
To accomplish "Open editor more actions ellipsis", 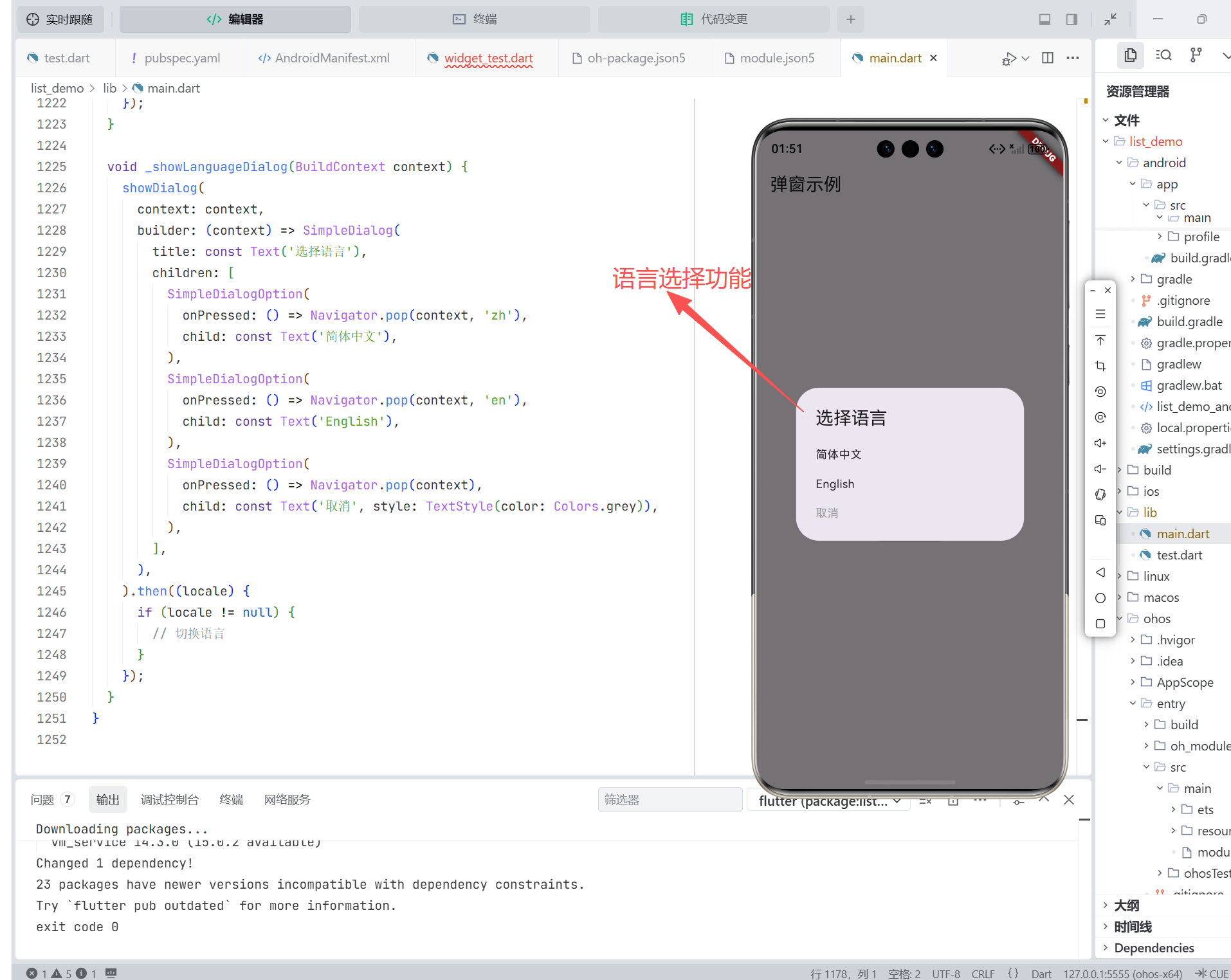I will [x=1073, y=58].
